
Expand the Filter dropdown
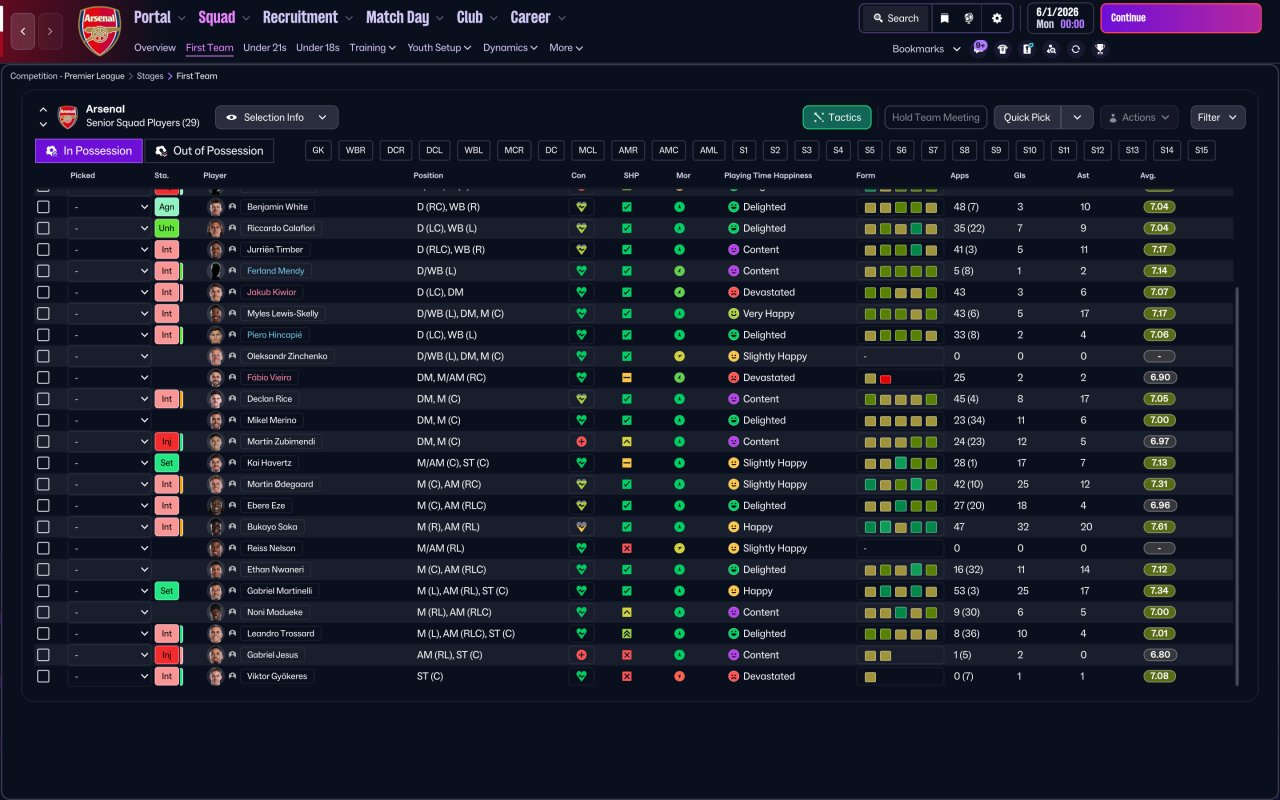coord(1218,117)
